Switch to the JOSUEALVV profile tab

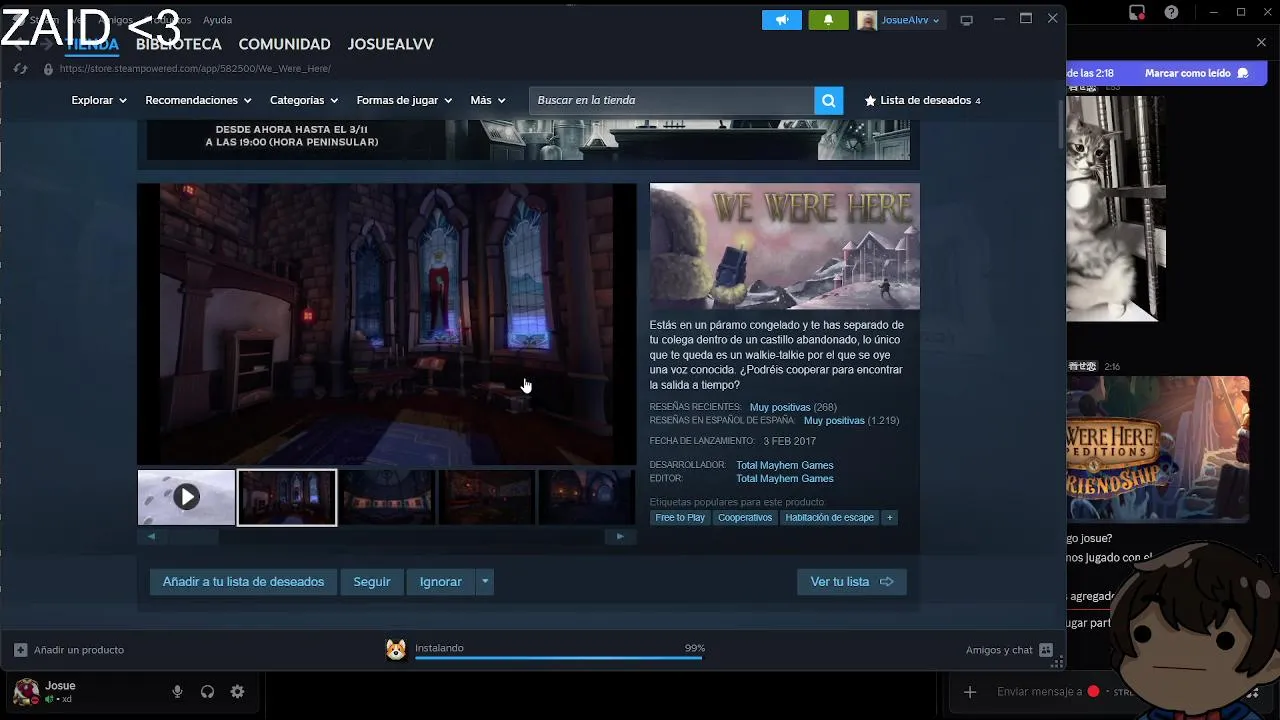(390, 44)
